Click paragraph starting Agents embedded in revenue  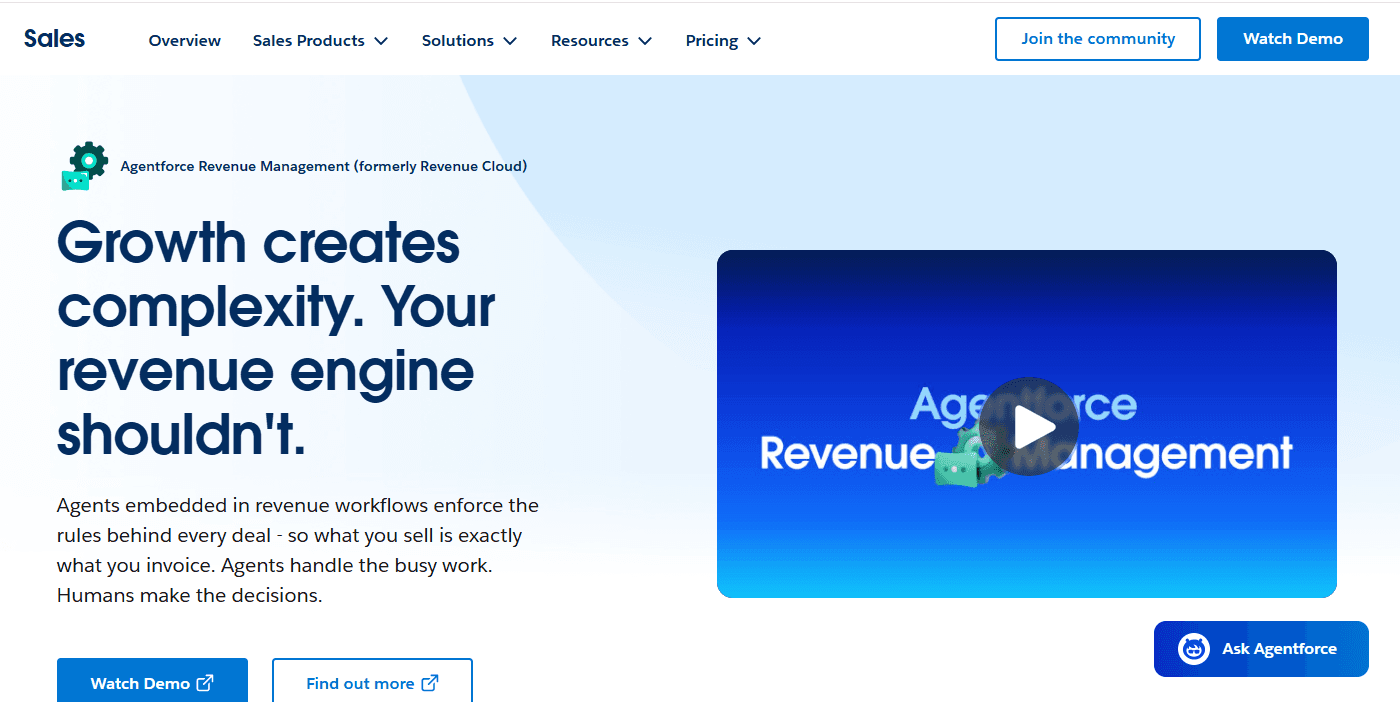tap(298, 550)
